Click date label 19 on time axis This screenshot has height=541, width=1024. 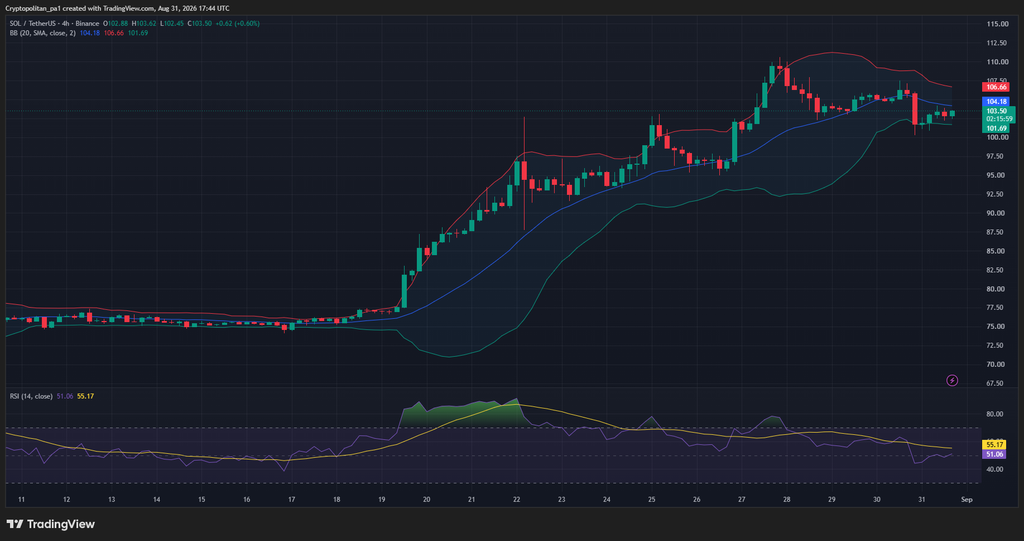coord(381,499)
